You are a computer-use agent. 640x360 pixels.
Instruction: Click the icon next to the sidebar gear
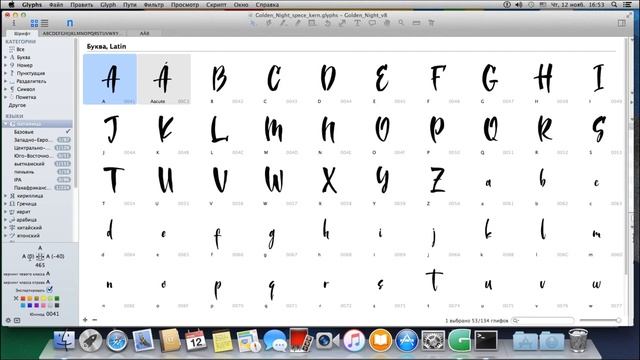[17, 320]
